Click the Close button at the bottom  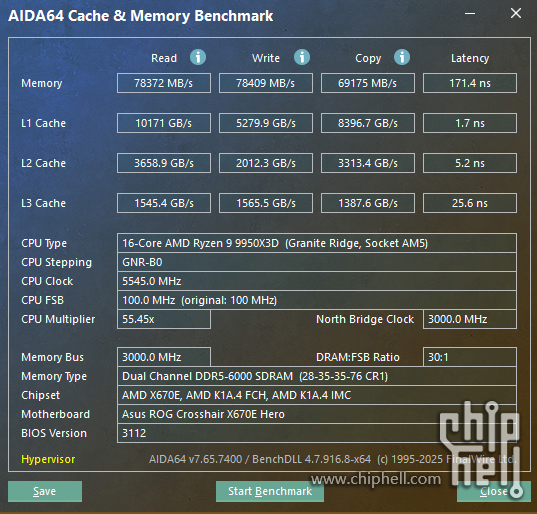(x=494, y=491)
